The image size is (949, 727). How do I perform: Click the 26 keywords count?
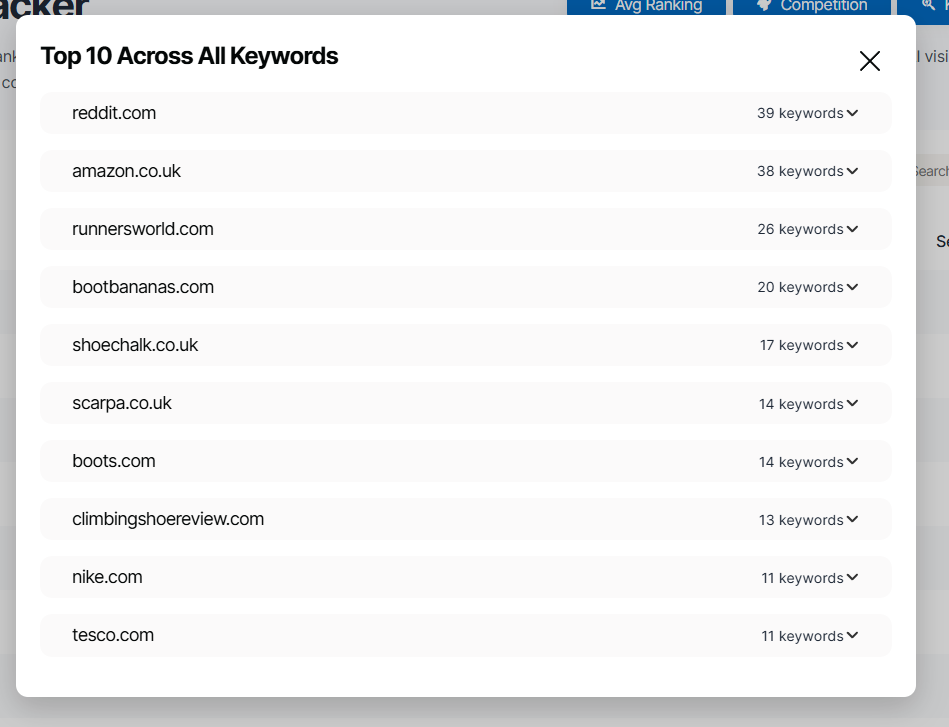click(x=800, y=229)
